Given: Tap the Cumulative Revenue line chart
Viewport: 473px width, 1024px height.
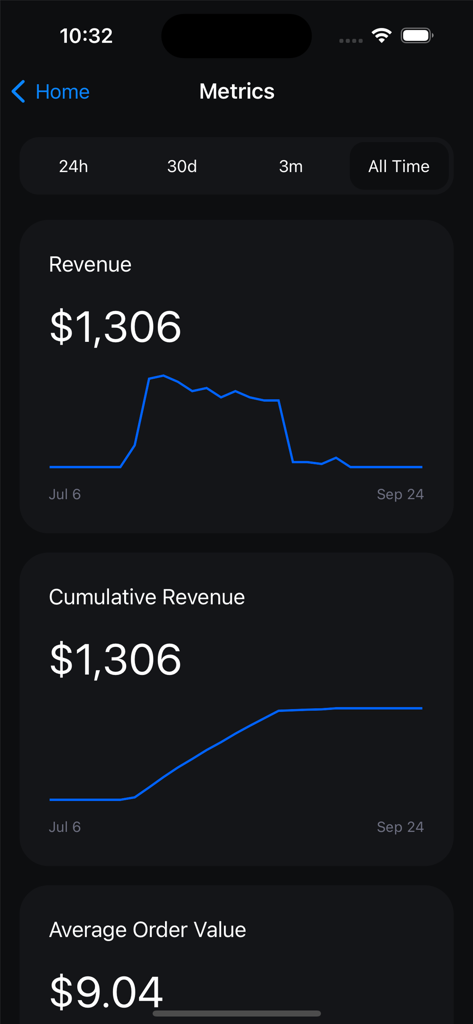Looking at the screenshot, I should coord(236,754).
